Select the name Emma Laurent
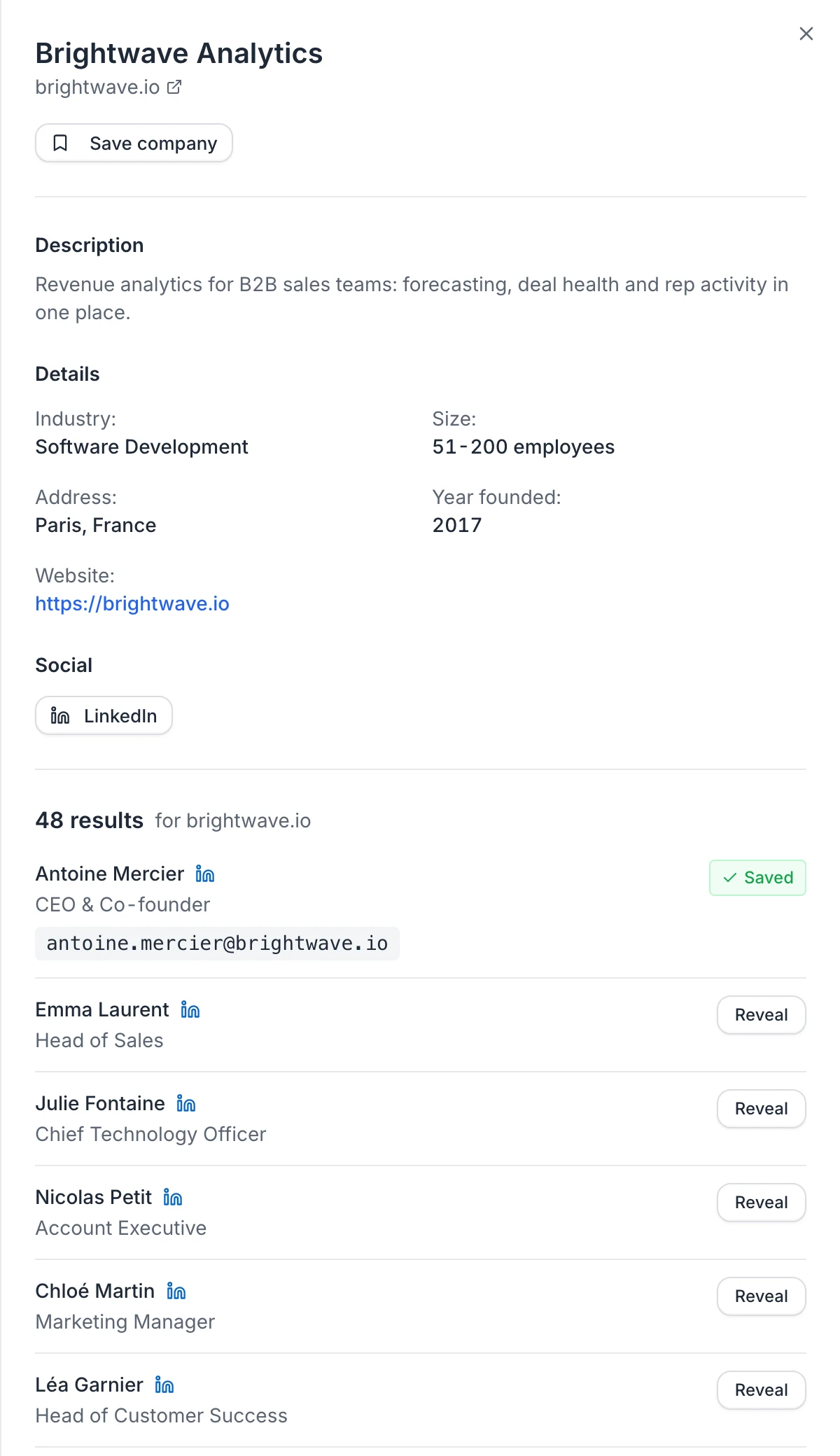 (102, 1009)
